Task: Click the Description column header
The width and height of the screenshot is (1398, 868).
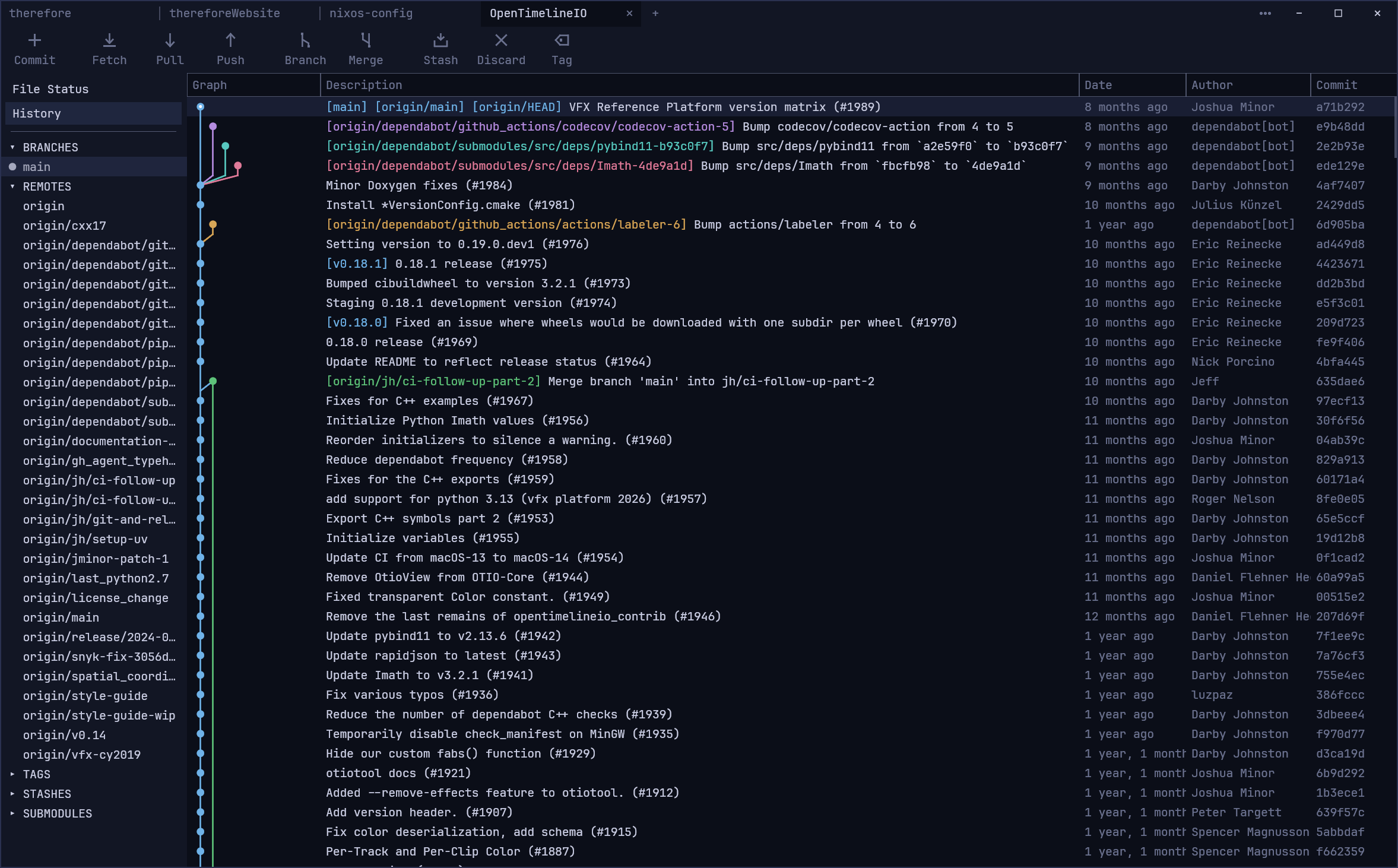Action: [699, 85]
